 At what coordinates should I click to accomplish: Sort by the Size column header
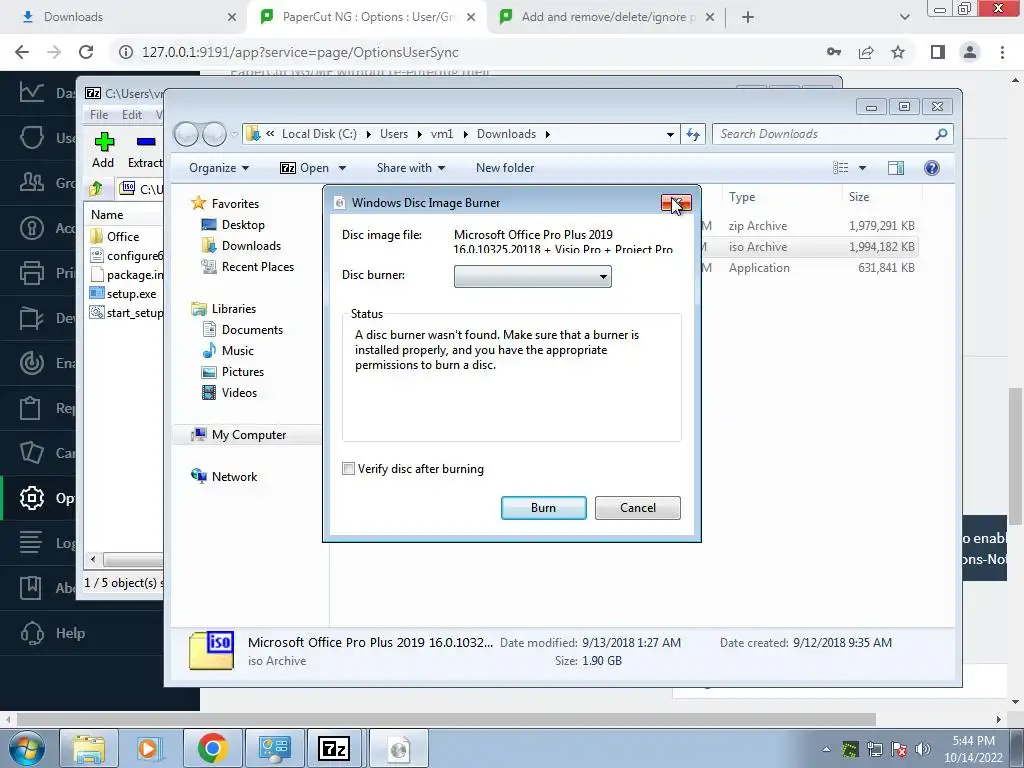click(859, 197)
